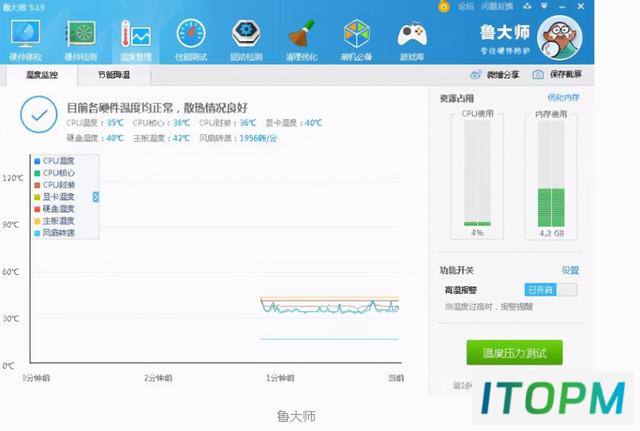Click the fan speed line on chart

pyautogui.click(x=329, y=339)
